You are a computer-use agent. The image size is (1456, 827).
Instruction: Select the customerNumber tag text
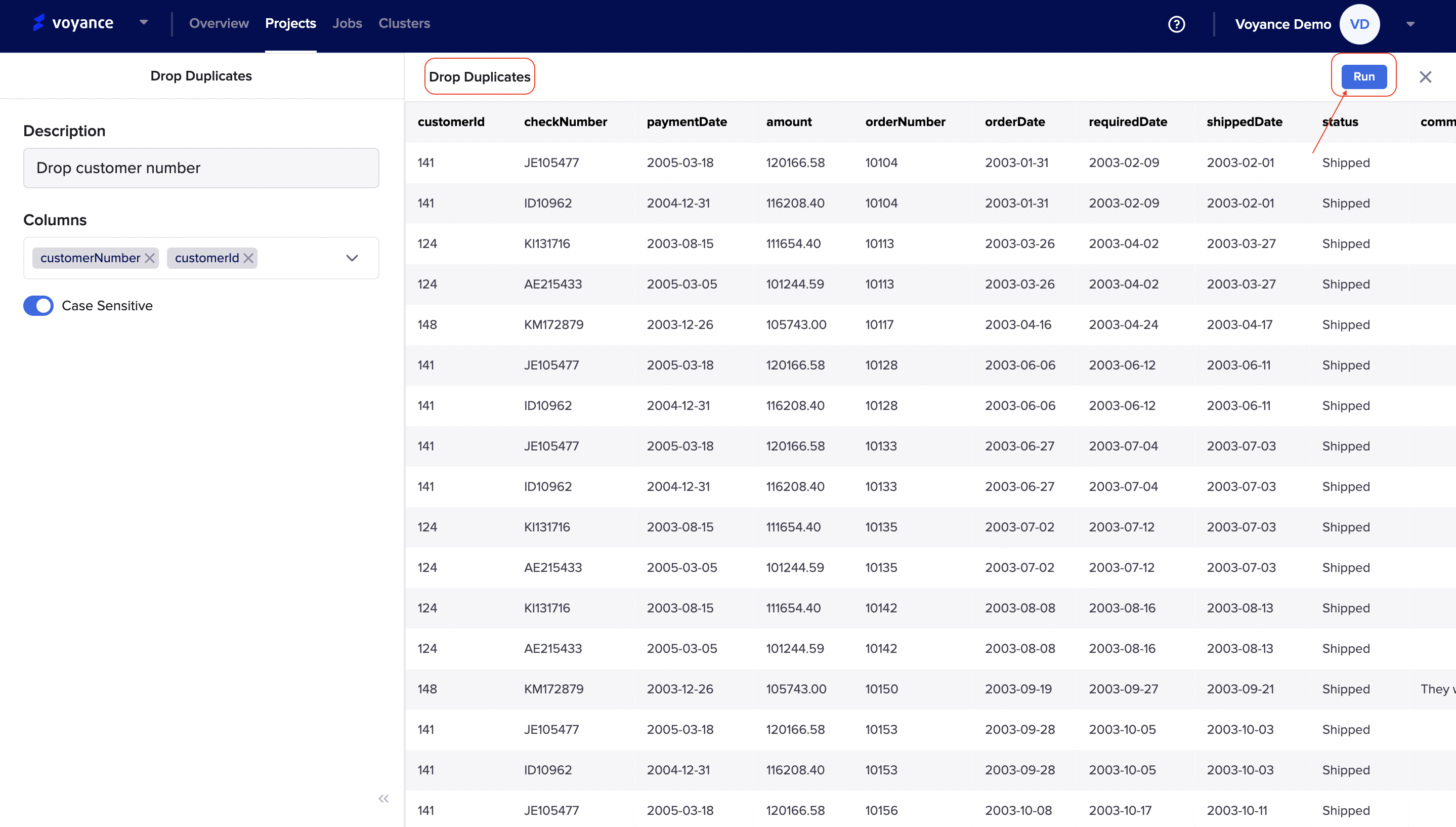90,258
